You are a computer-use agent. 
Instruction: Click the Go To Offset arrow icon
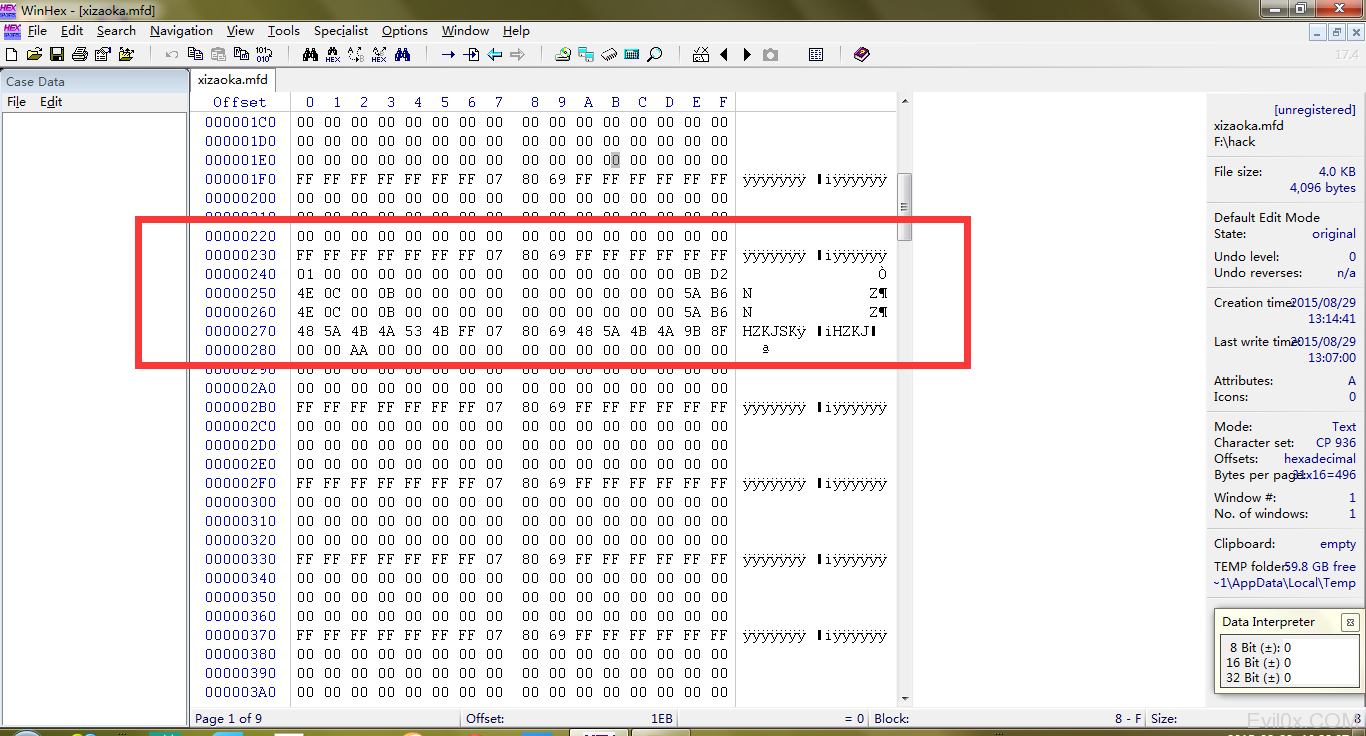pyautogui.click(x=448, y=54)
